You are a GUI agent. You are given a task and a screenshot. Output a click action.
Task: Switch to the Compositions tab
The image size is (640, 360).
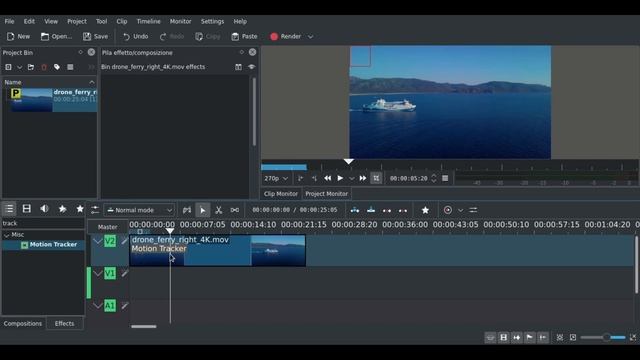pos(23,323)
